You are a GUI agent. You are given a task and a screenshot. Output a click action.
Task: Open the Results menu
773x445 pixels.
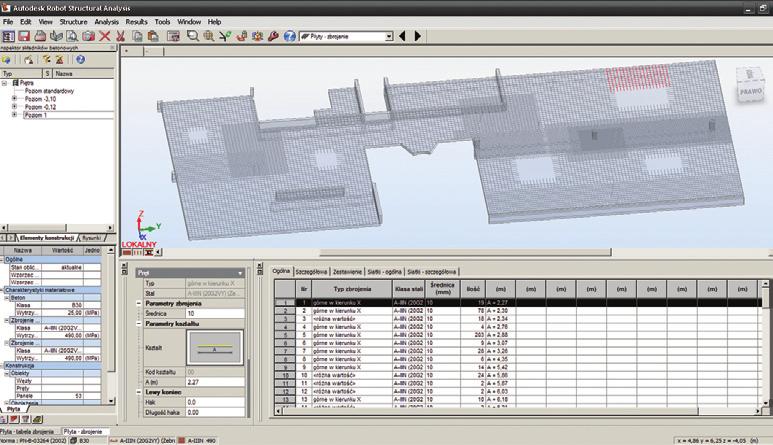pyautogui.click(x=136, y=22)
